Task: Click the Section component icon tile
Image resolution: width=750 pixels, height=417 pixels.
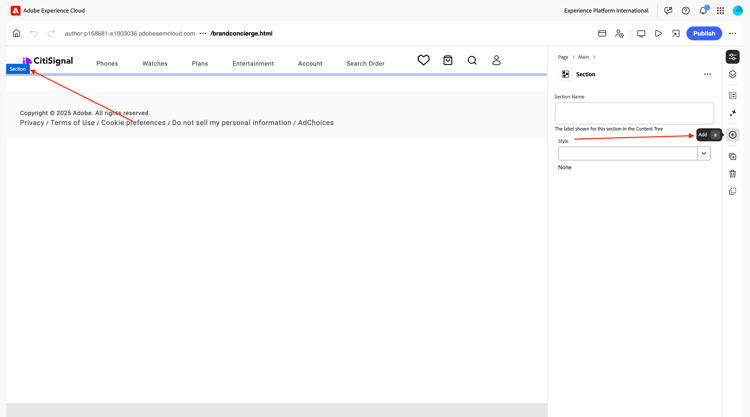Action: click(x=565, y=74)
